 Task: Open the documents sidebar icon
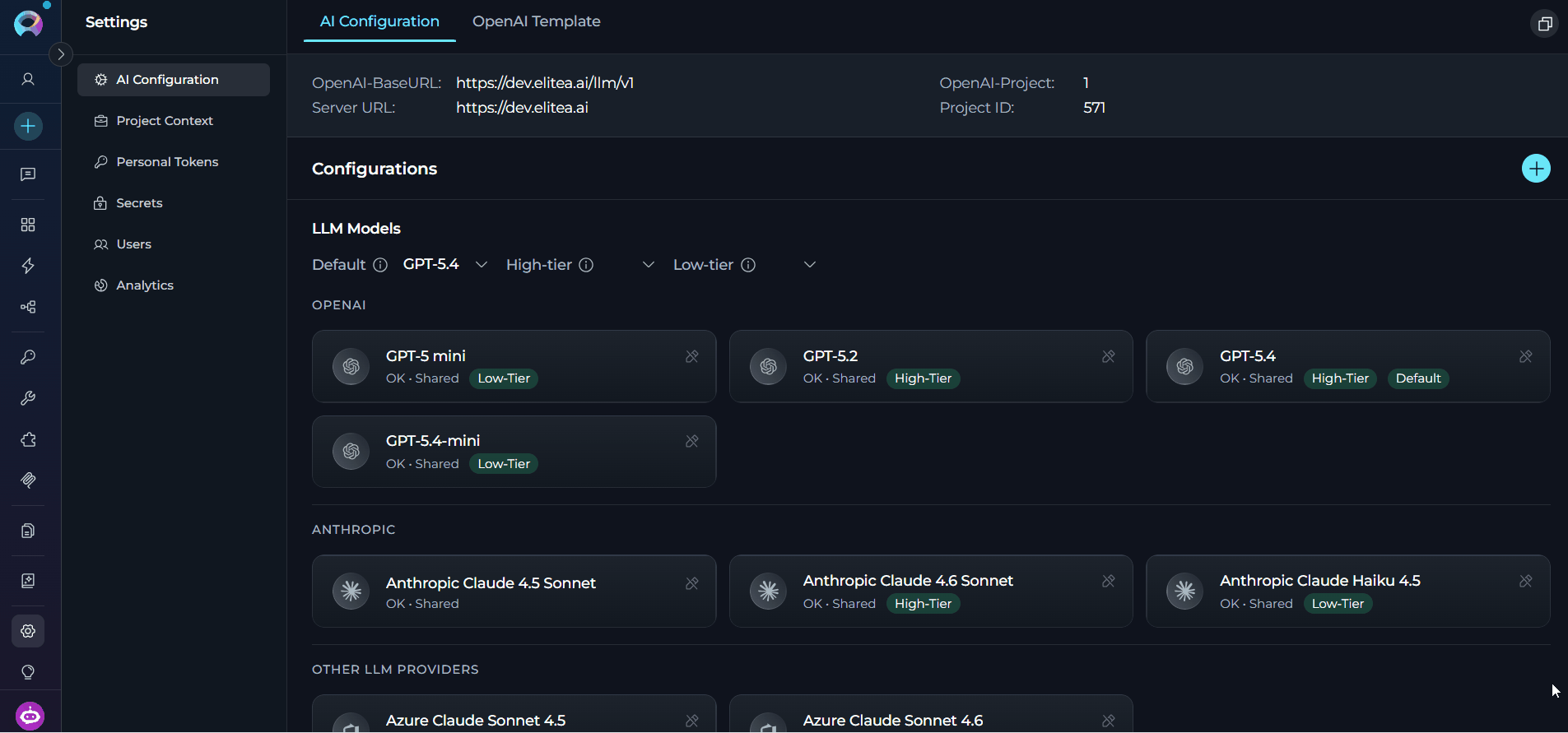[28, 531]
